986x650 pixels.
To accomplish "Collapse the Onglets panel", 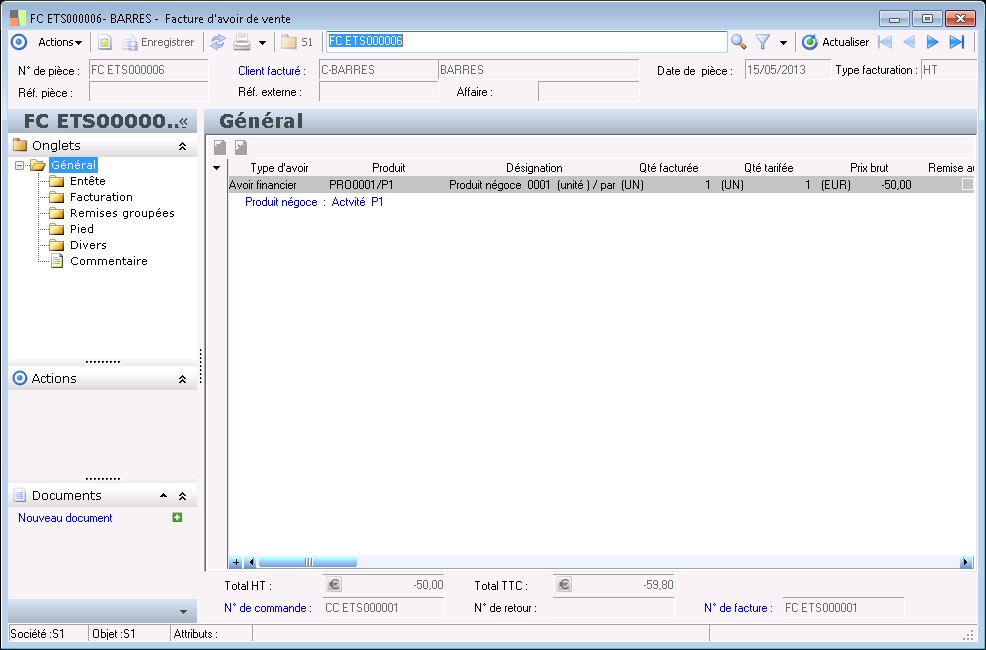I will tap(182, 146).
